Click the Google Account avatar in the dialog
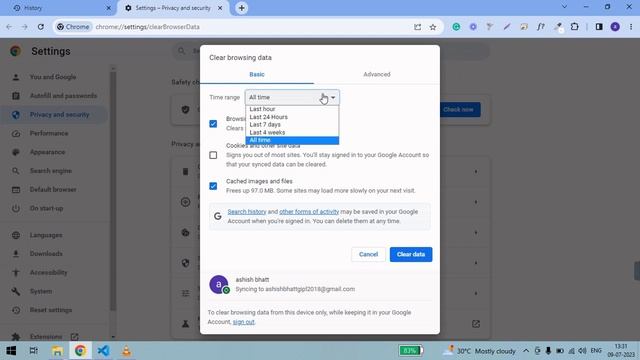 (x=219, y=284)
